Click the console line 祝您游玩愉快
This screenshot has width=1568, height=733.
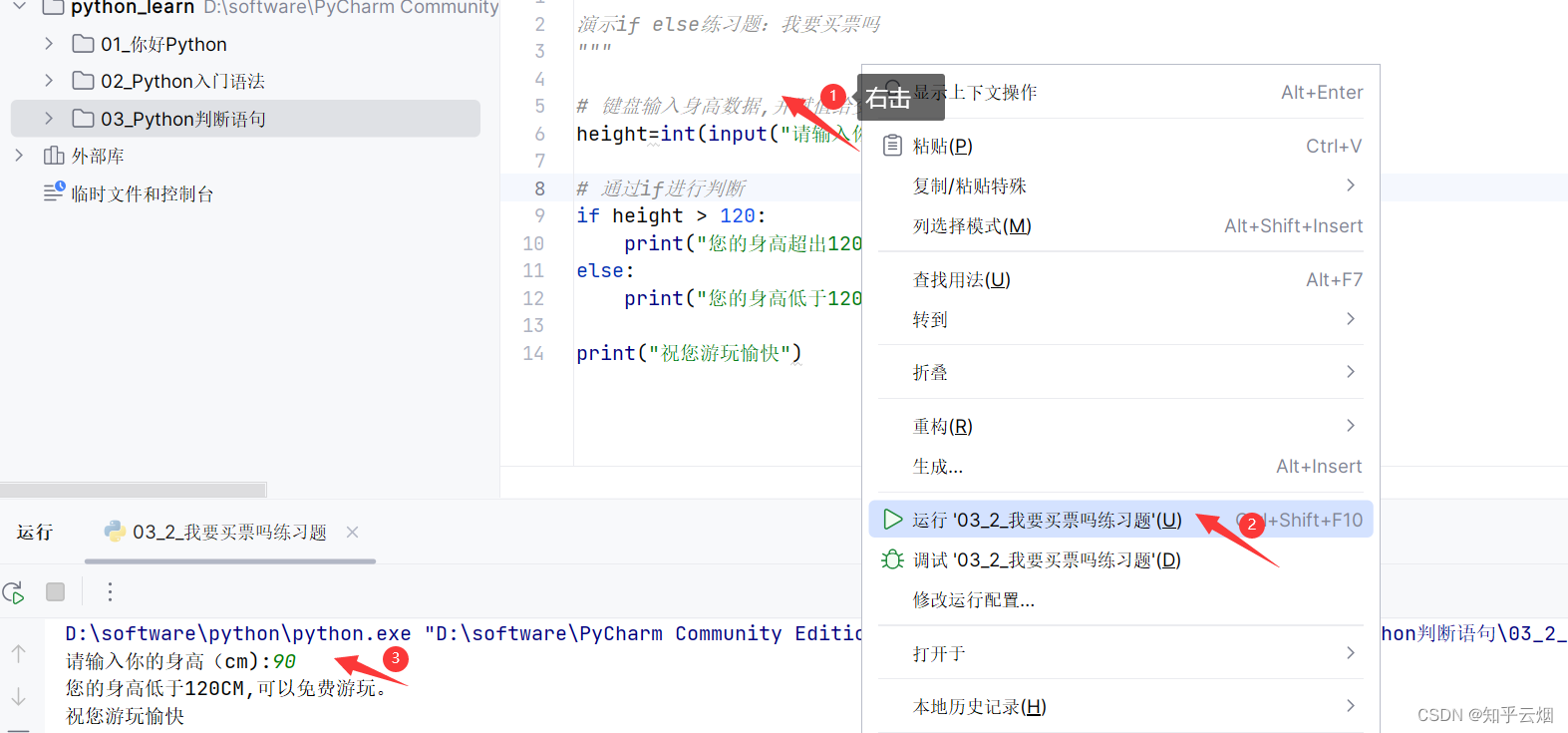pyautogui.click(x=125, y=716)
